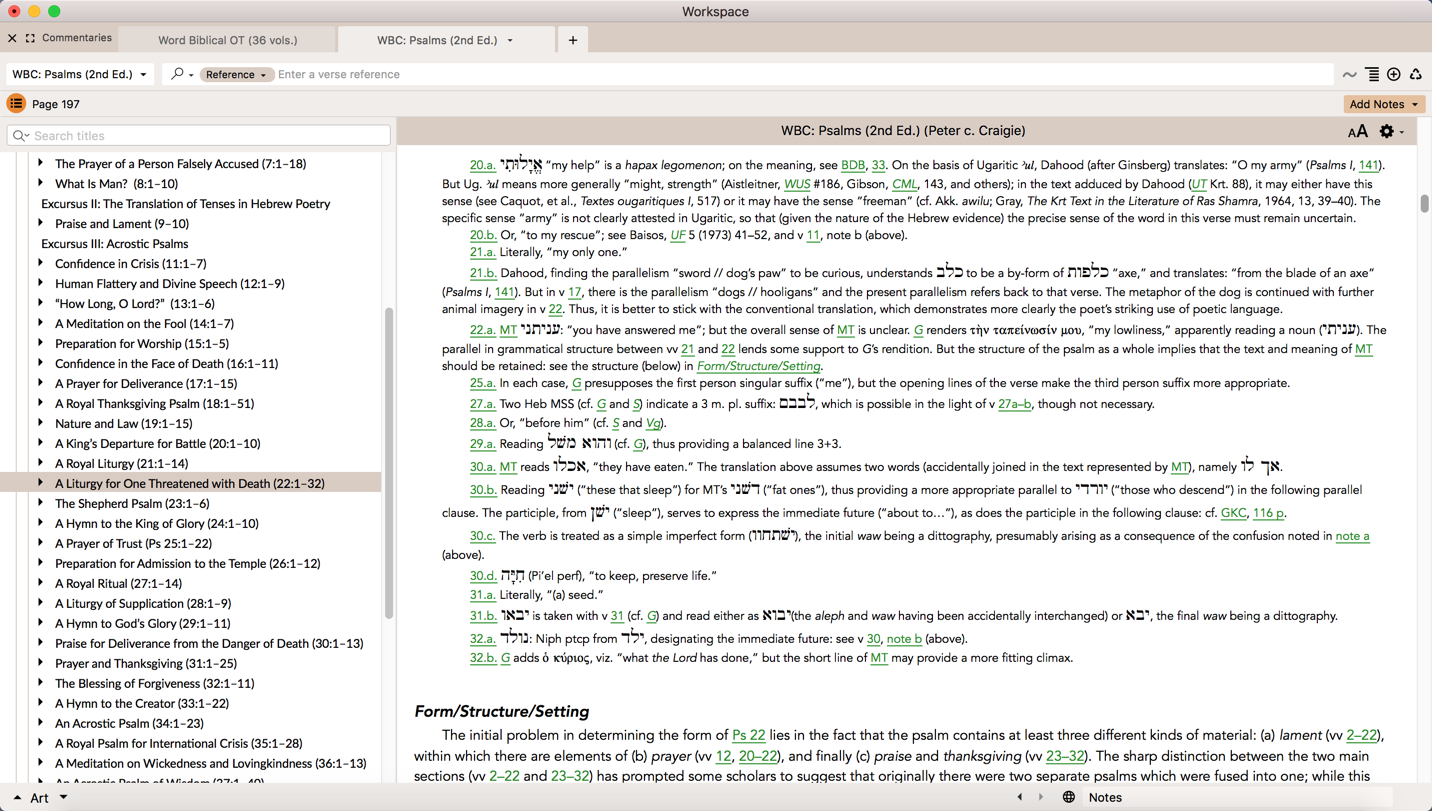Click the full-screen brackets icon beside Commentaries

[30, 38]
